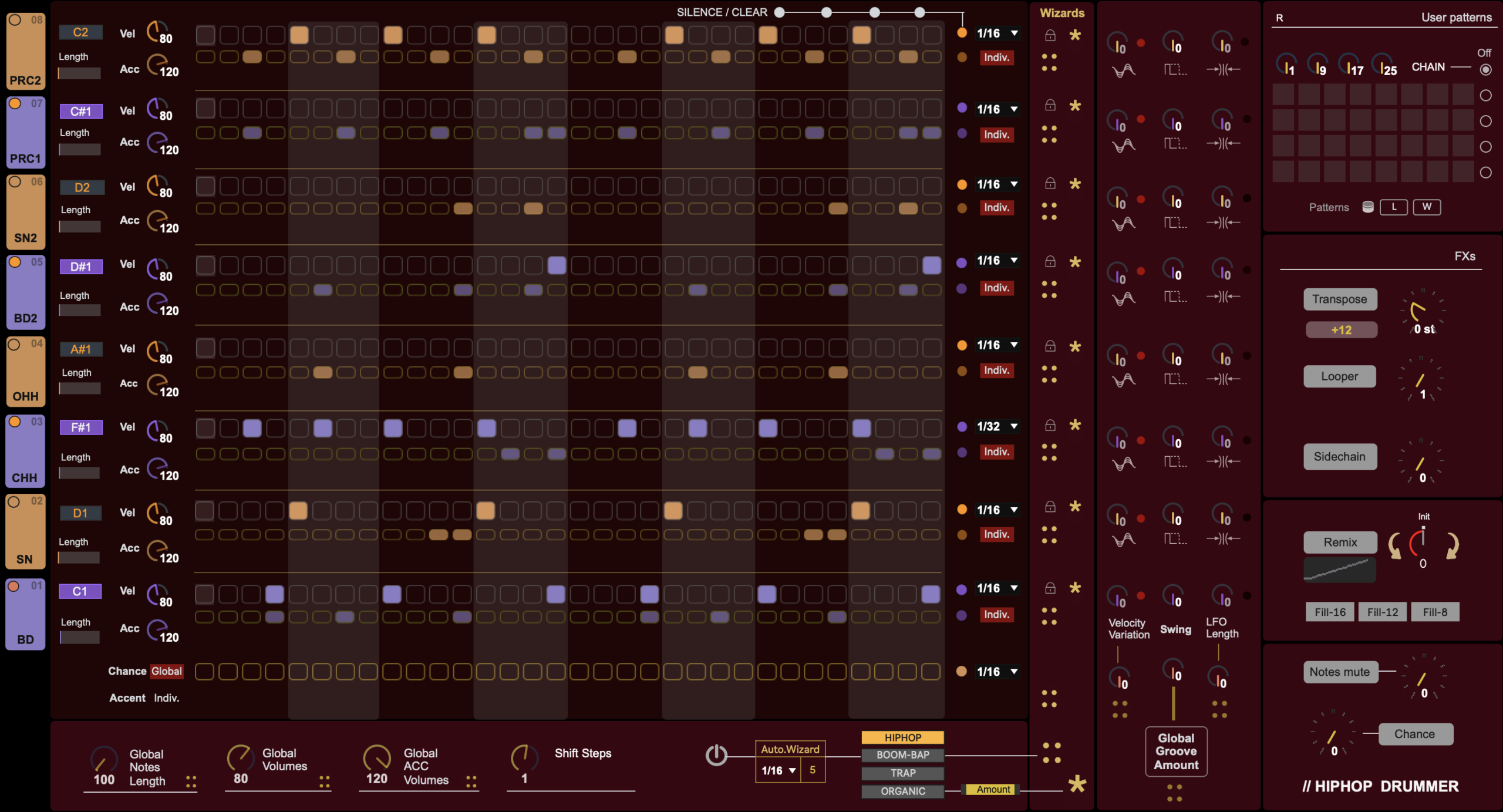
Task: Click the Global Volumes knob
Action: (x=240, y=758)
